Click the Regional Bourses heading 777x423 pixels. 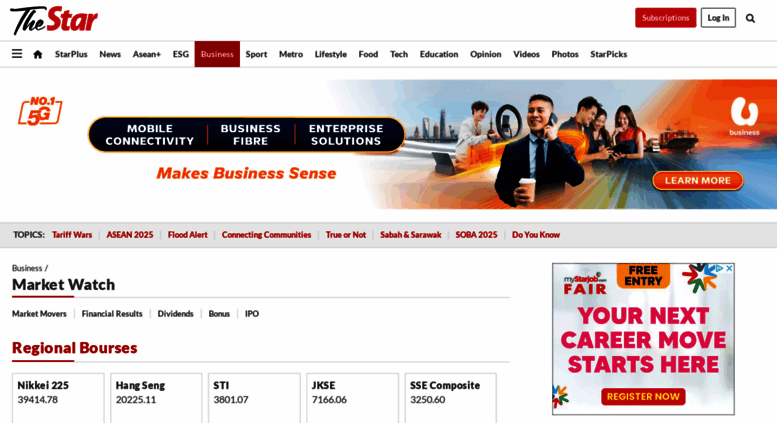(74, 348)
